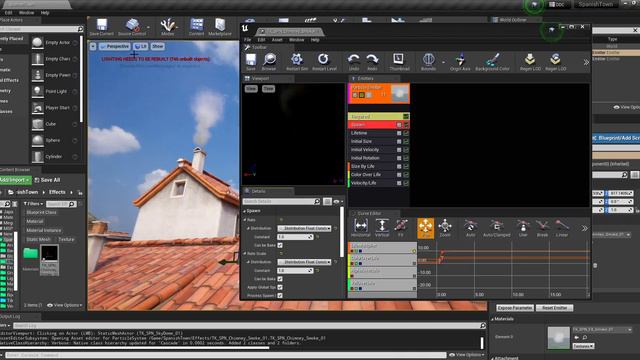Toggle Bounds icon in Cascade toolbar
This screenshot has height=360, width=640.
(x=429, y=60)
